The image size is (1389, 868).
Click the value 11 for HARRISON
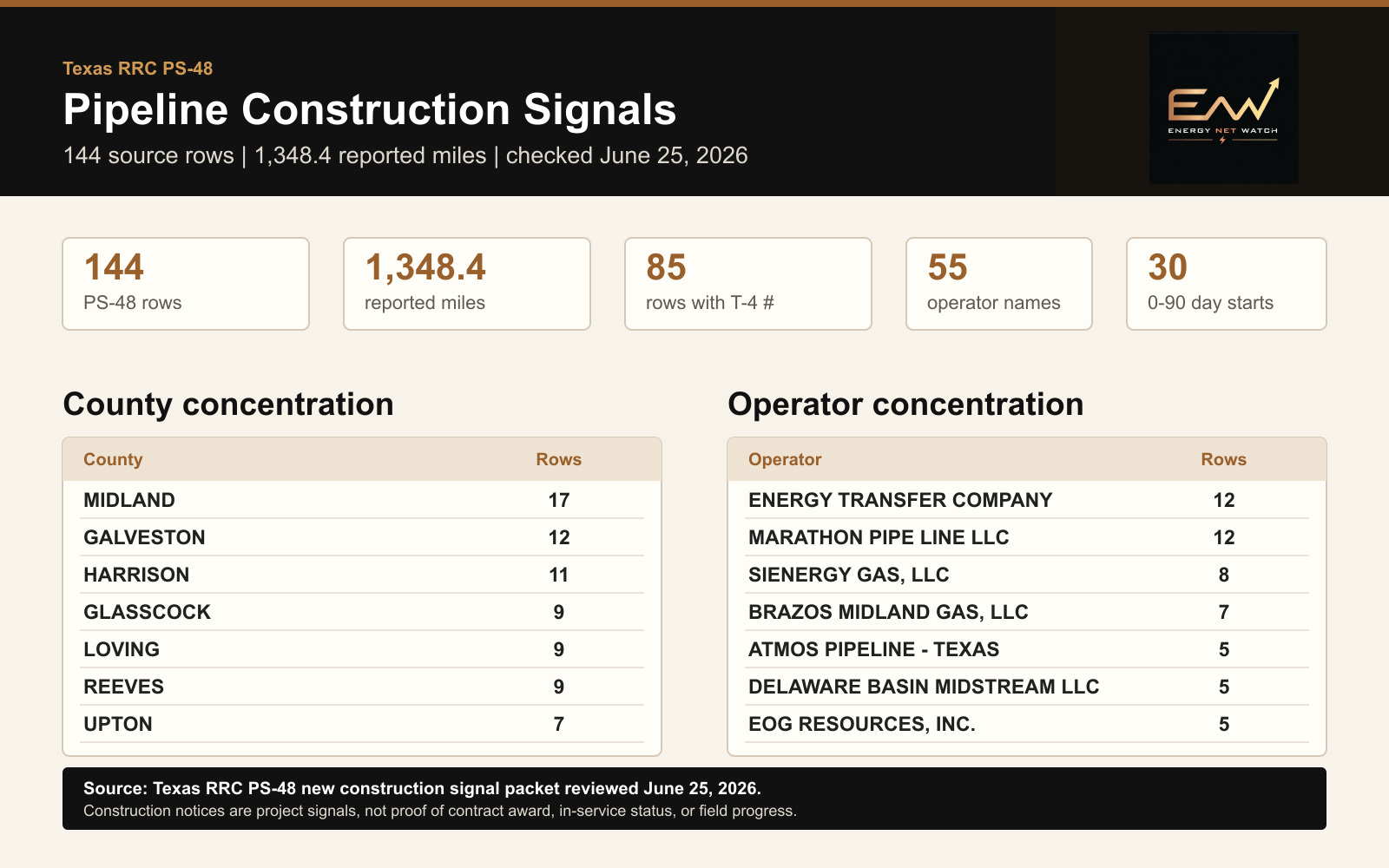tap(559, 575)
